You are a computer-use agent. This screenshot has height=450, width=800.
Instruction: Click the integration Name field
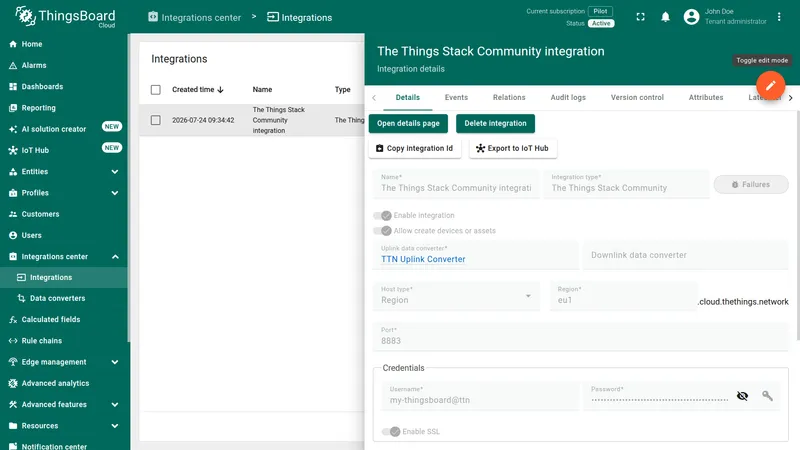456,184
